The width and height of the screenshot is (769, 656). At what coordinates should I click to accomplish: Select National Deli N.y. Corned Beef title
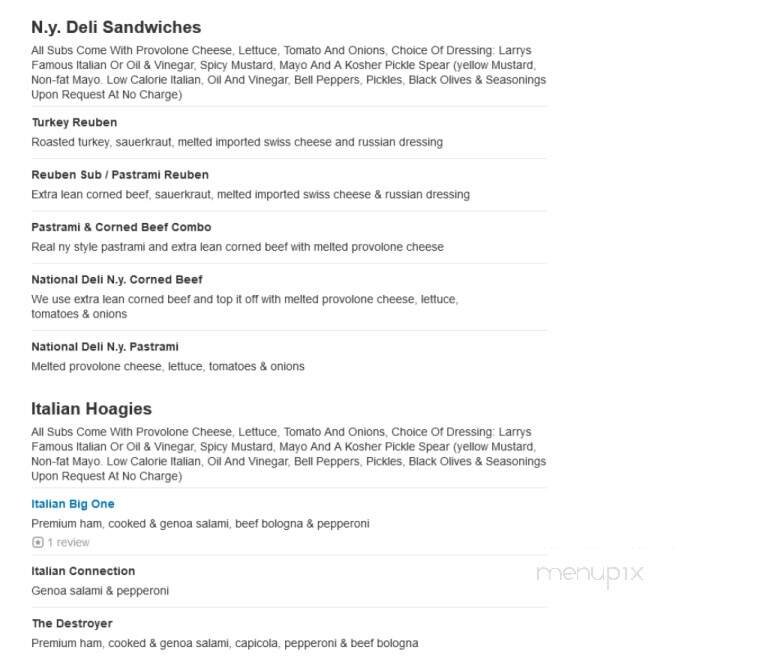pos(117,279)
